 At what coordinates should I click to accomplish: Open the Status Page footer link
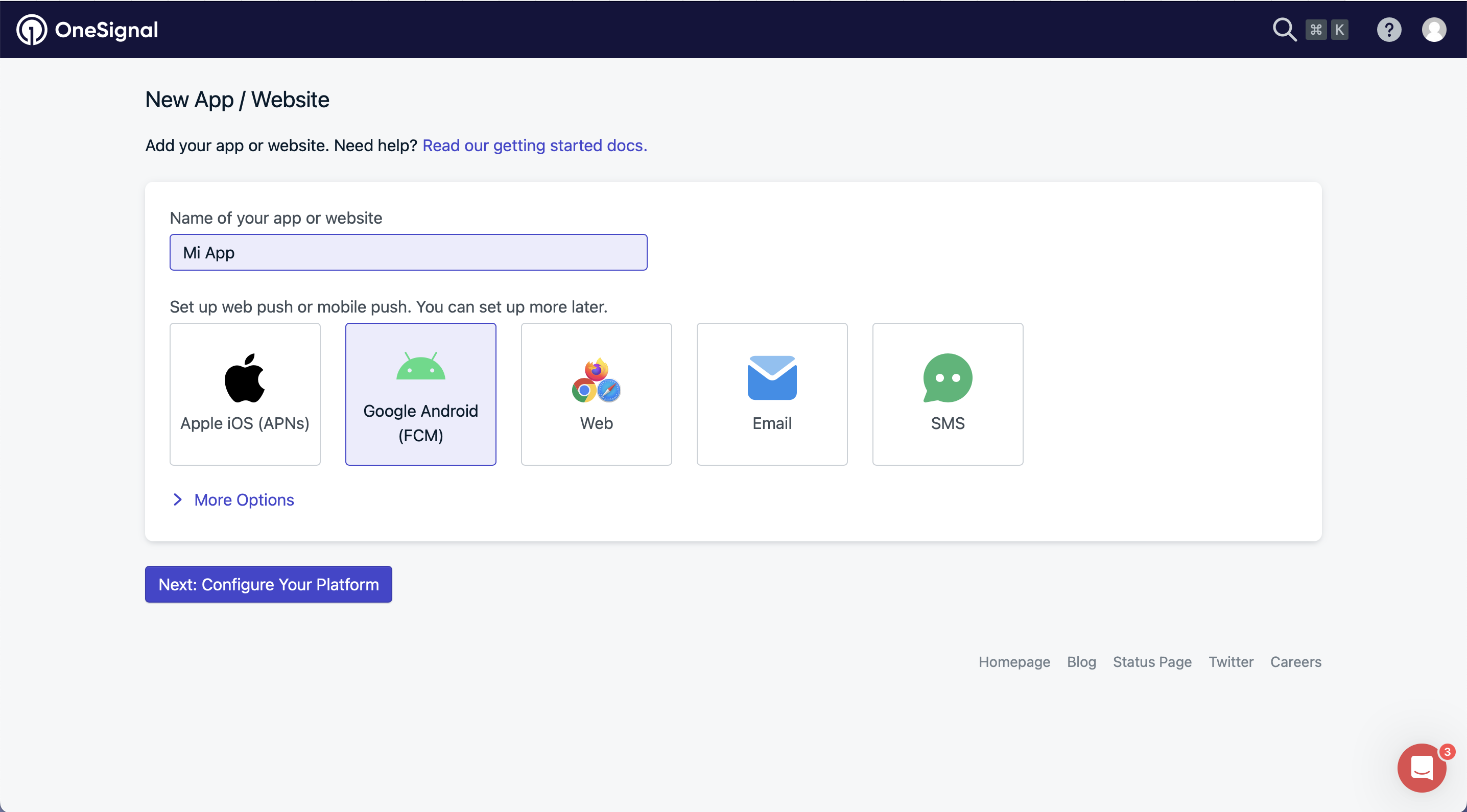point(1152,662)
